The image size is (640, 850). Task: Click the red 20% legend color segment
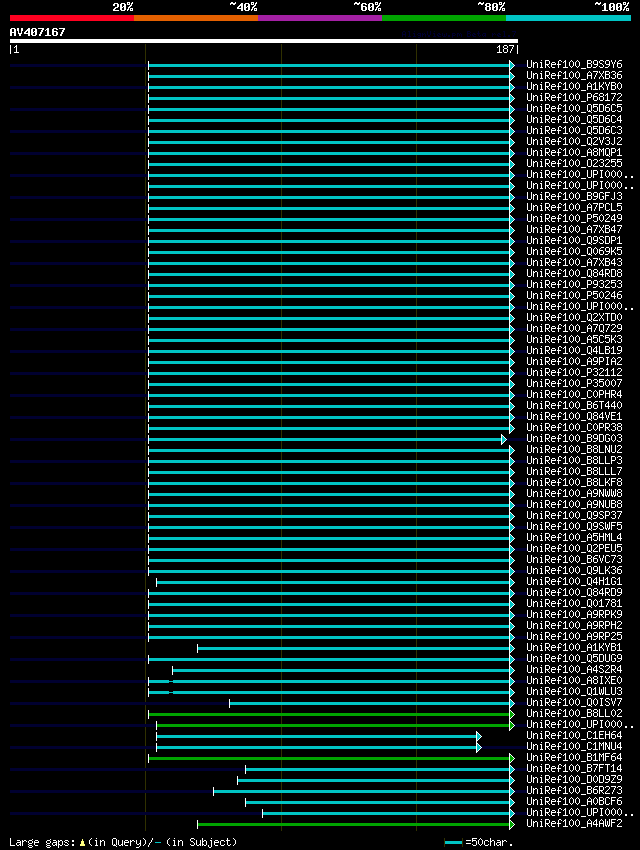coord(72,18)
